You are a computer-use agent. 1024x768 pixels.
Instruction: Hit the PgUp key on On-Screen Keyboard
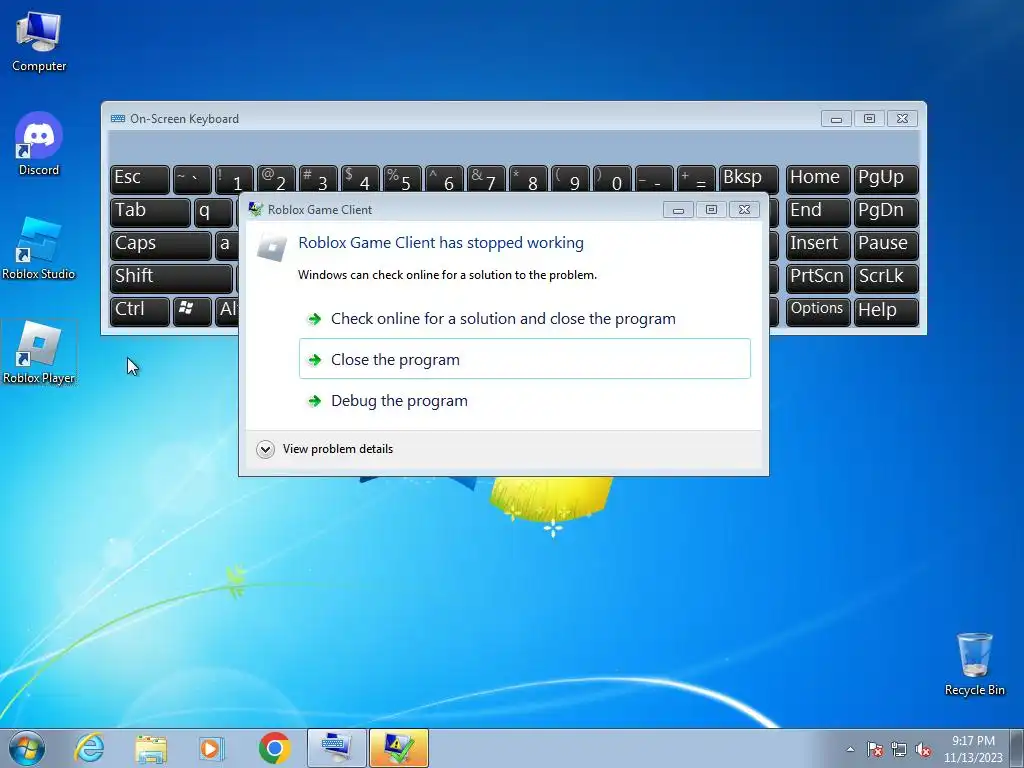coord(886,179)
